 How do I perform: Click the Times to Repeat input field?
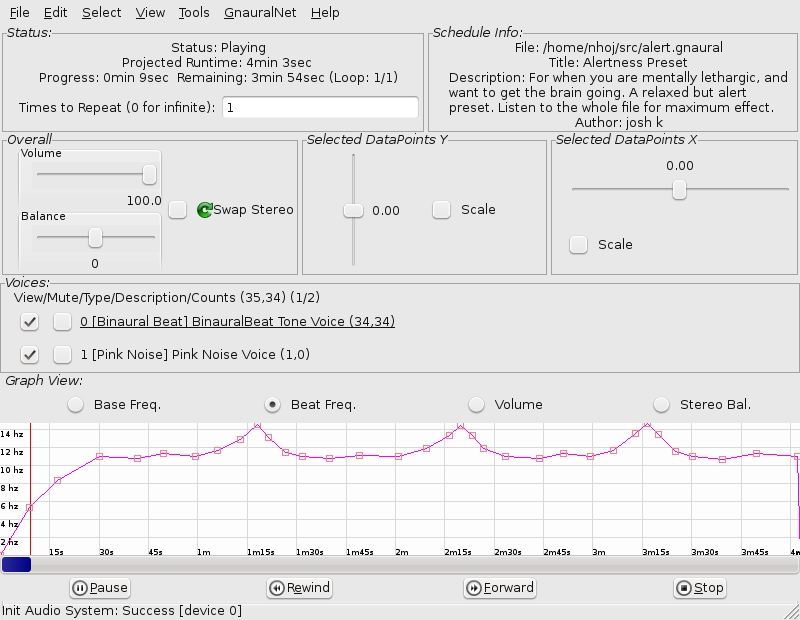[x=320, y=107]
